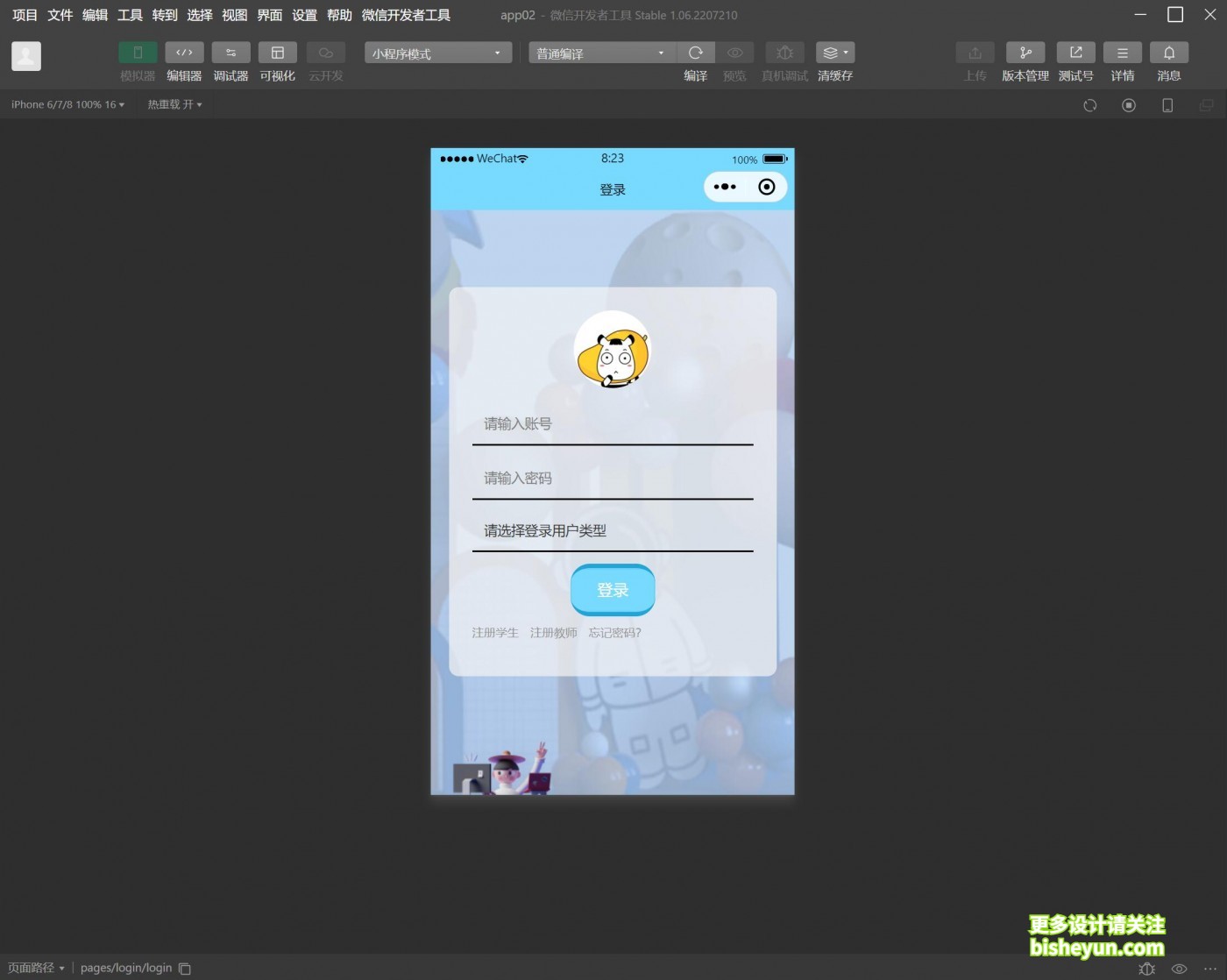Click the pages/login/login path text
The width and height of the screenshot is (1227, 980).
click(126, 968)
